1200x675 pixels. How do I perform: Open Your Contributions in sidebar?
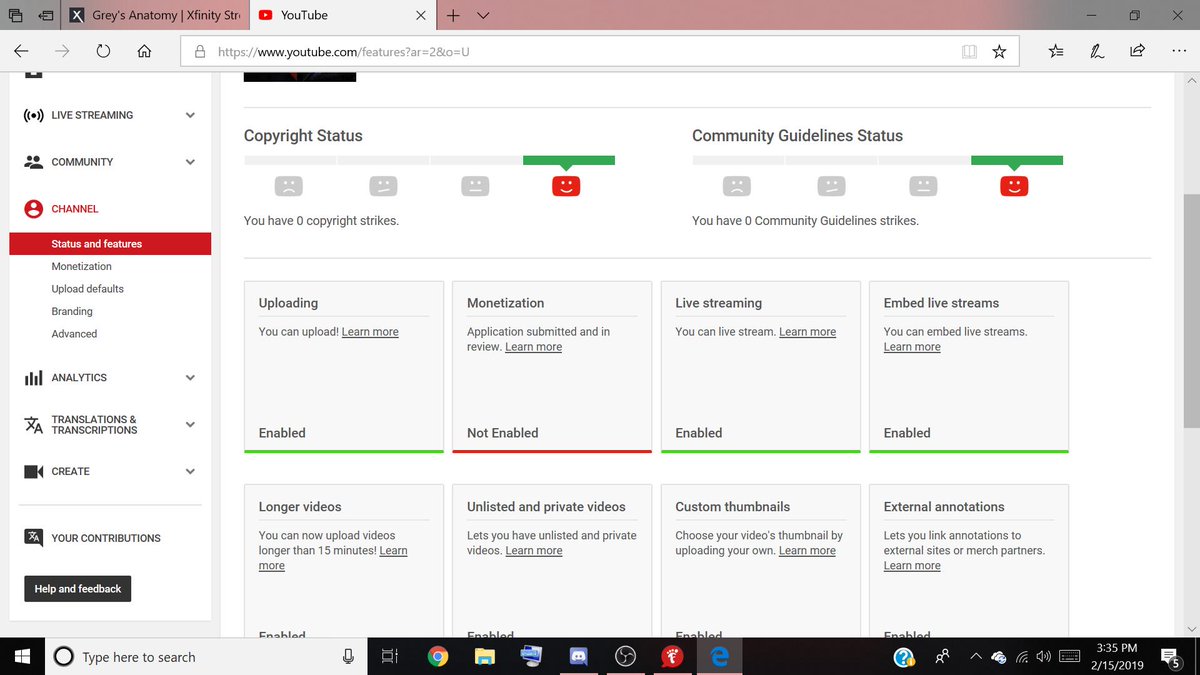[x=106, y=538]
